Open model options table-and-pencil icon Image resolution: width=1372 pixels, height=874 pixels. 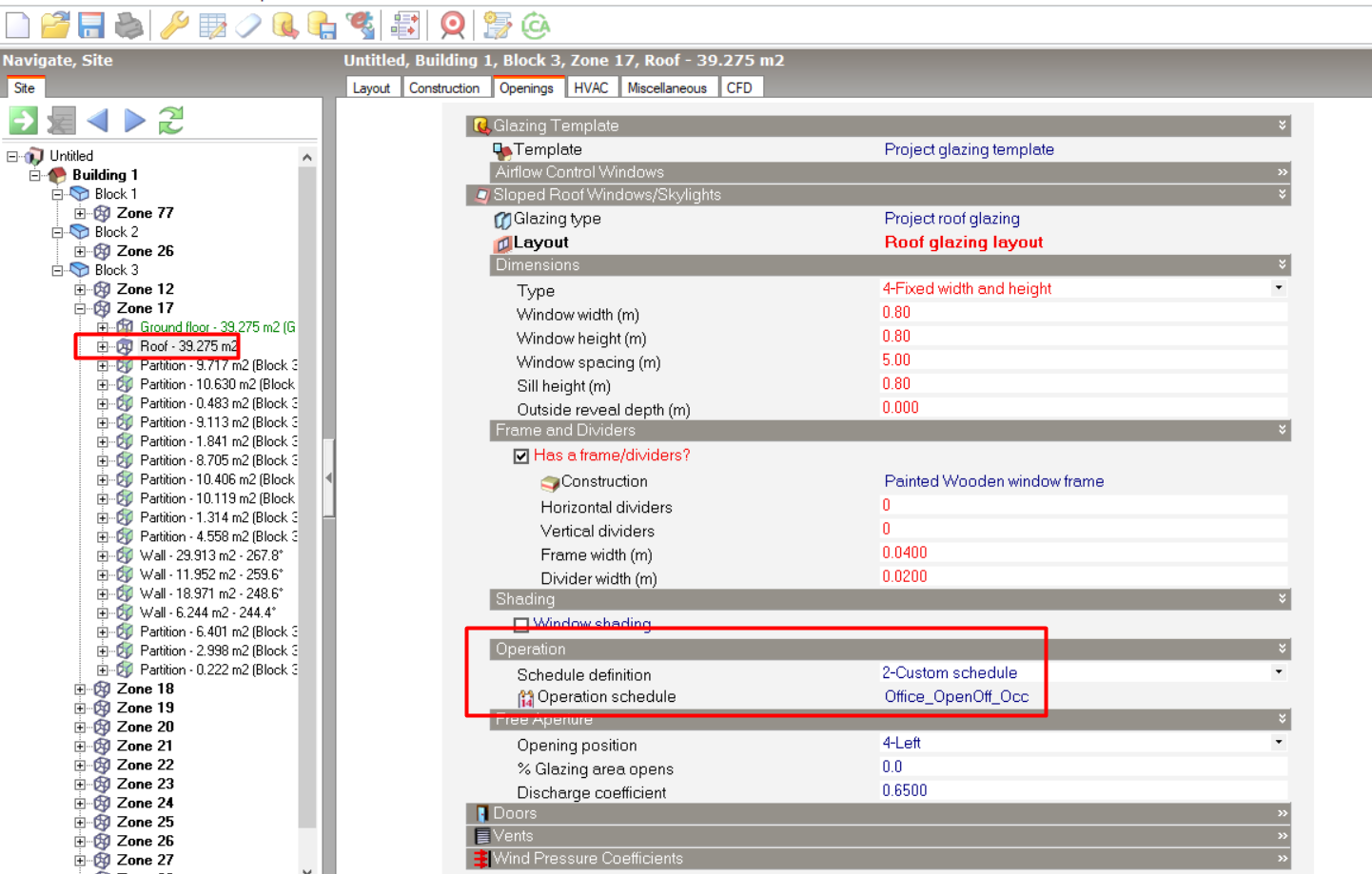pos(212,26)
